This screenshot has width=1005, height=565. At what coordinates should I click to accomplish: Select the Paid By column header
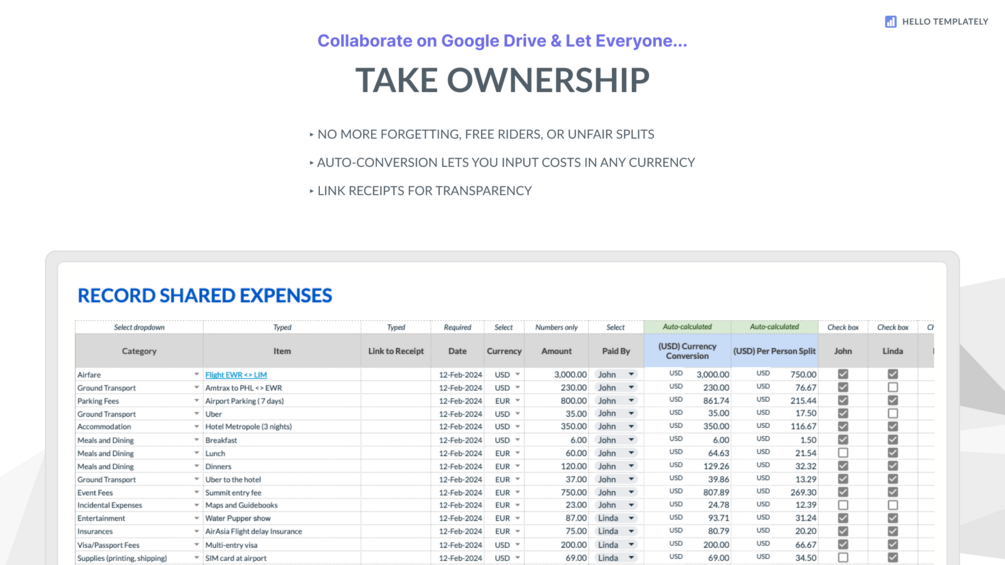[x=616, y=351]
